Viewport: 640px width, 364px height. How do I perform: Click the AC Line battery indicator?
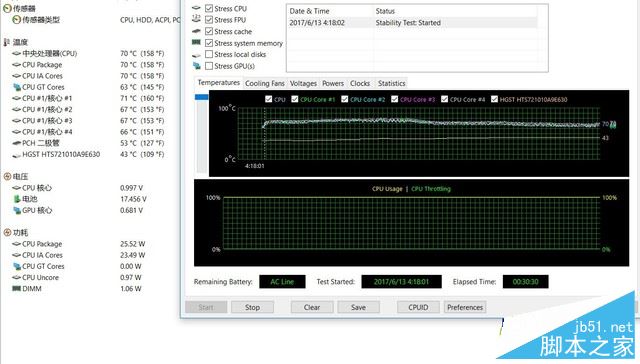coord(282,282)
